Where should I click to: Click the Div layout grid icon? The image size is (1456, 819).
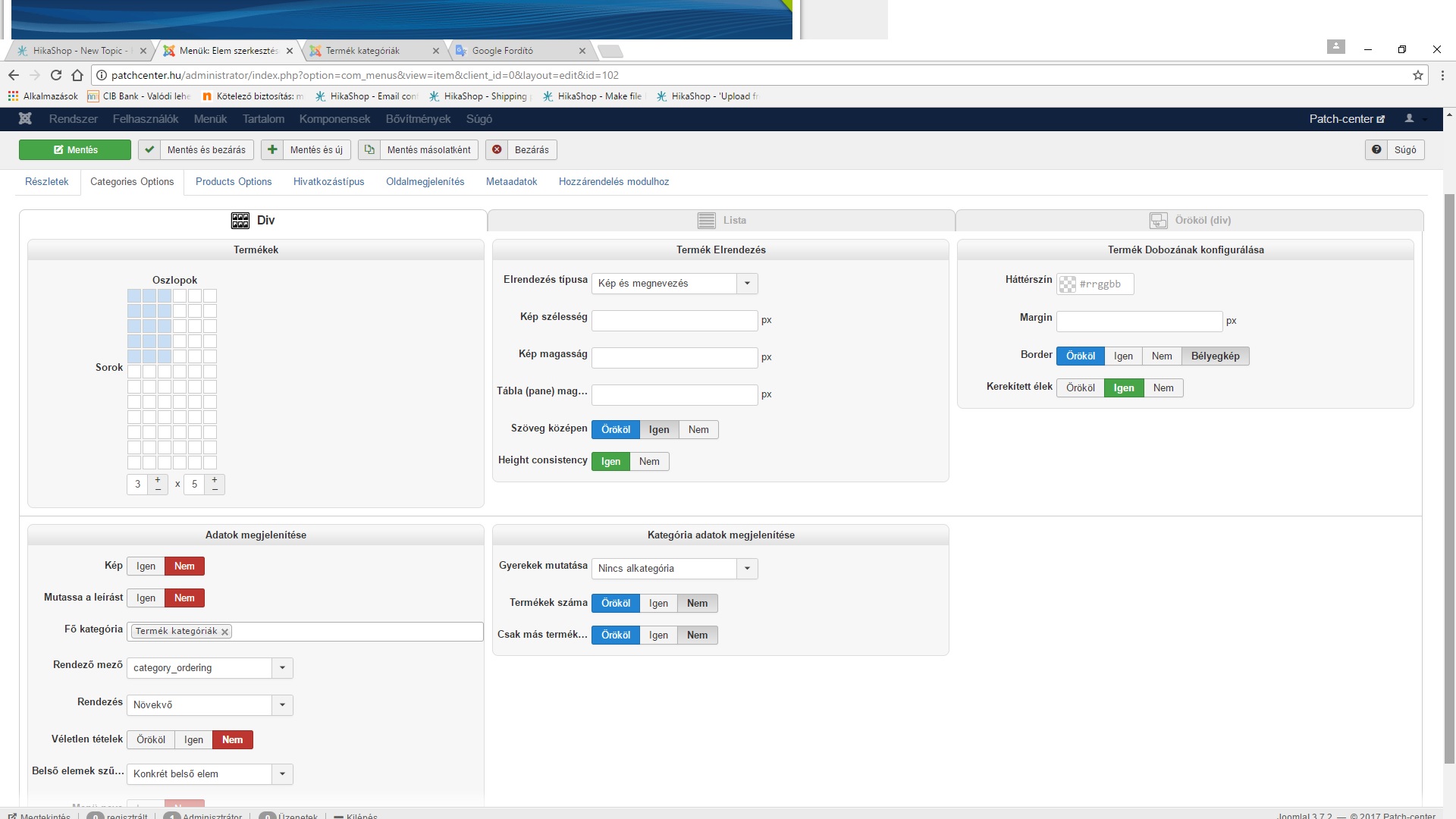click(x=240, y=221)
